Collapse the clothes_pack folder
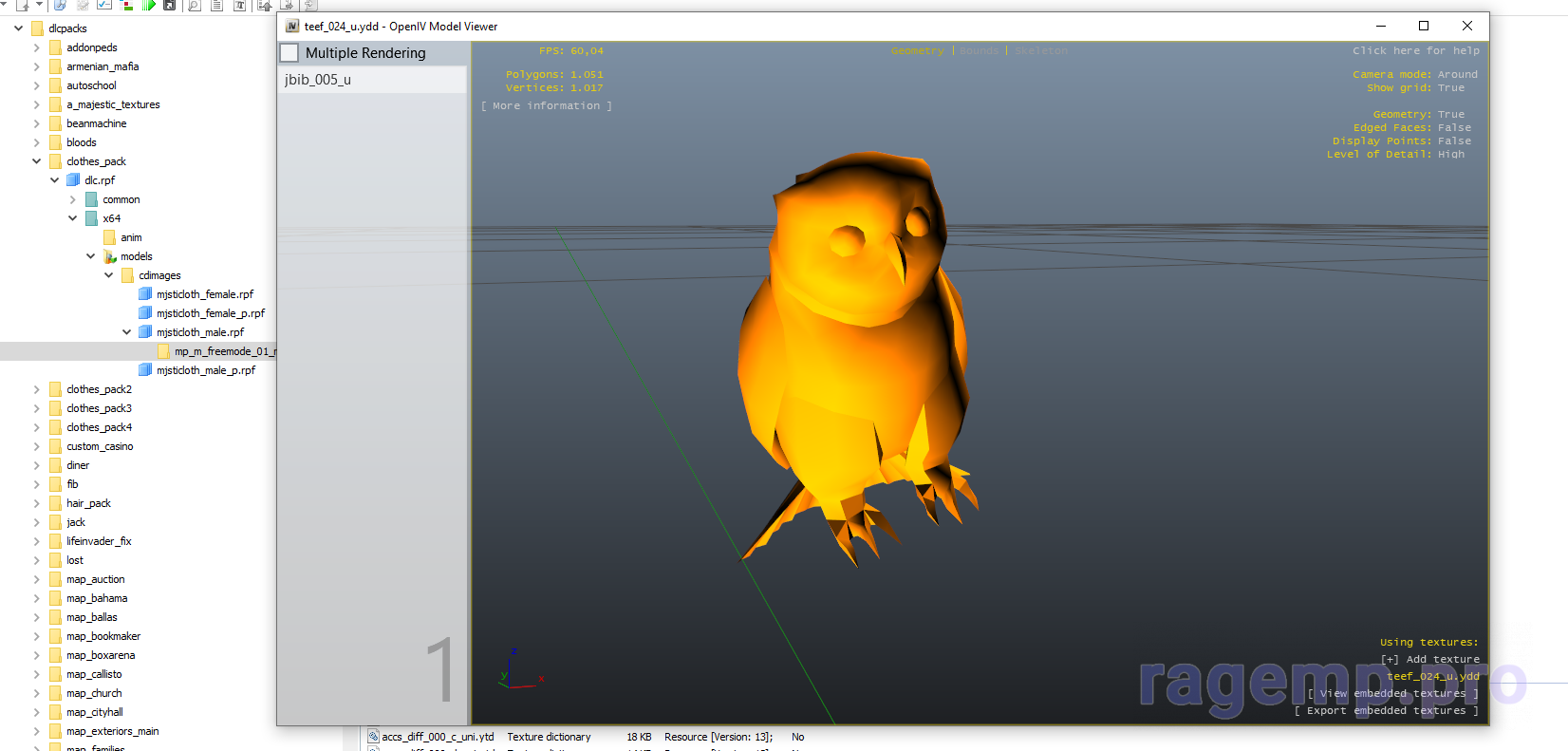This screenshot has height=751, width=1568. (36, 161)
